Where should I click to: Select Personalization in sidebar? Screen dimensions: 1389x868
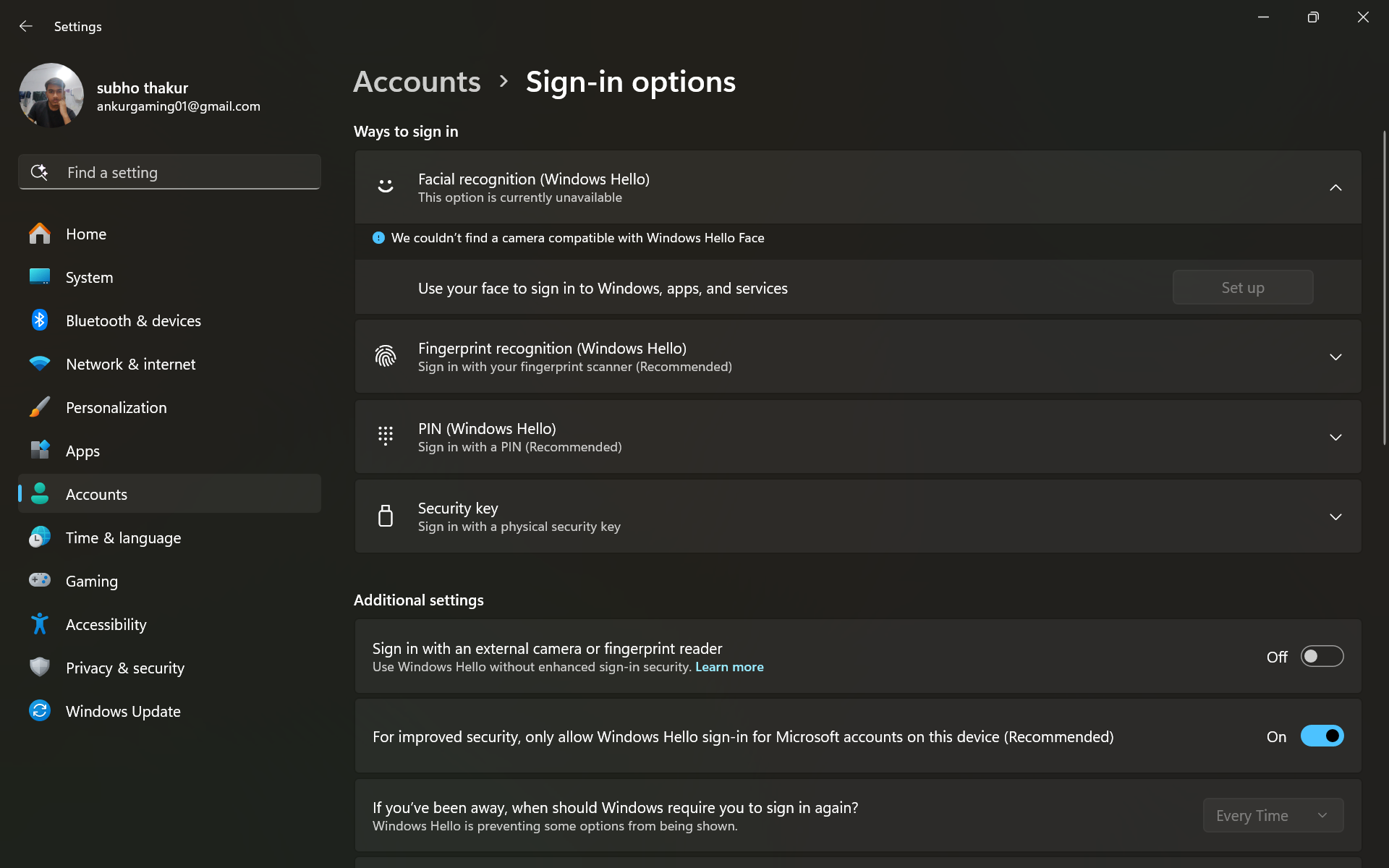coord(169,407)
